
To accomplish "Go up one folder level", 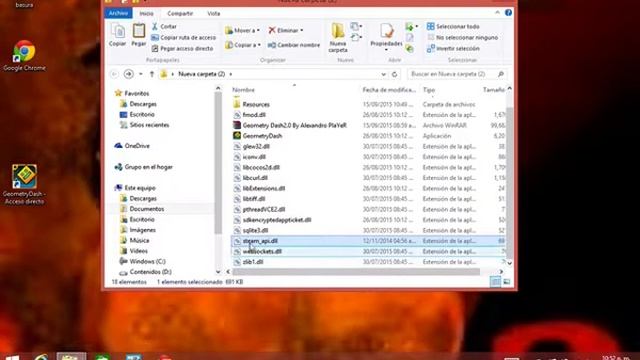I will pos(152,74).
